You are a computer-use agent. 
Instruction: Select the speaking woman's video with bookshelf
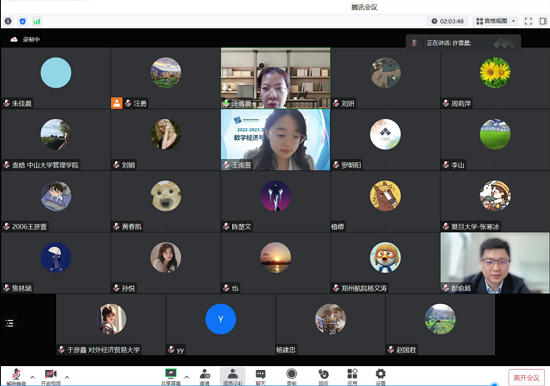[x=275, y=78]
